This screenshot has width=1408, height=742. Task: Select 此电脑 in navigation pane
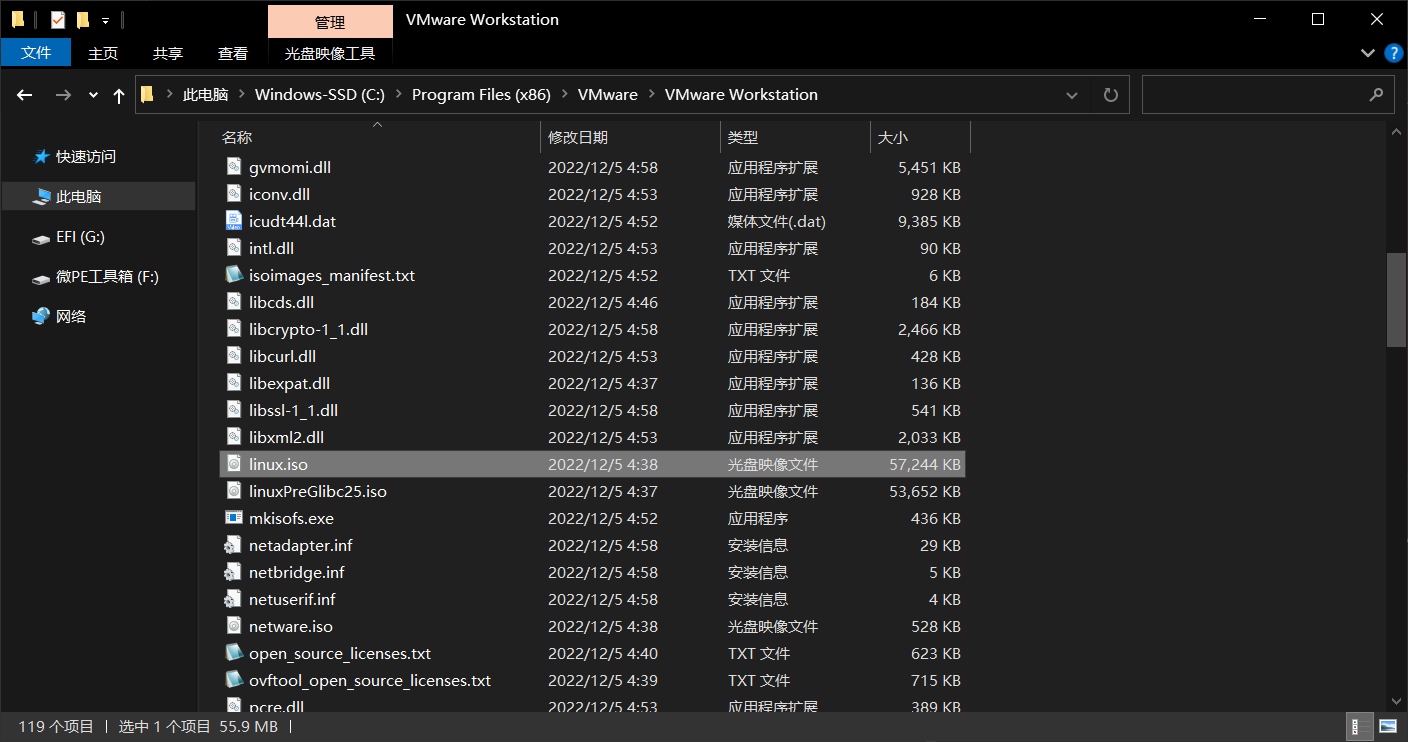click(98, 196)
